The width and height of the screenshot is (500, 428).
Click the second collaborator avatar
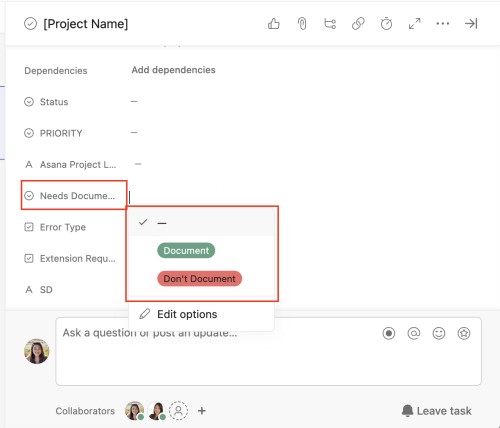point(157,411)
